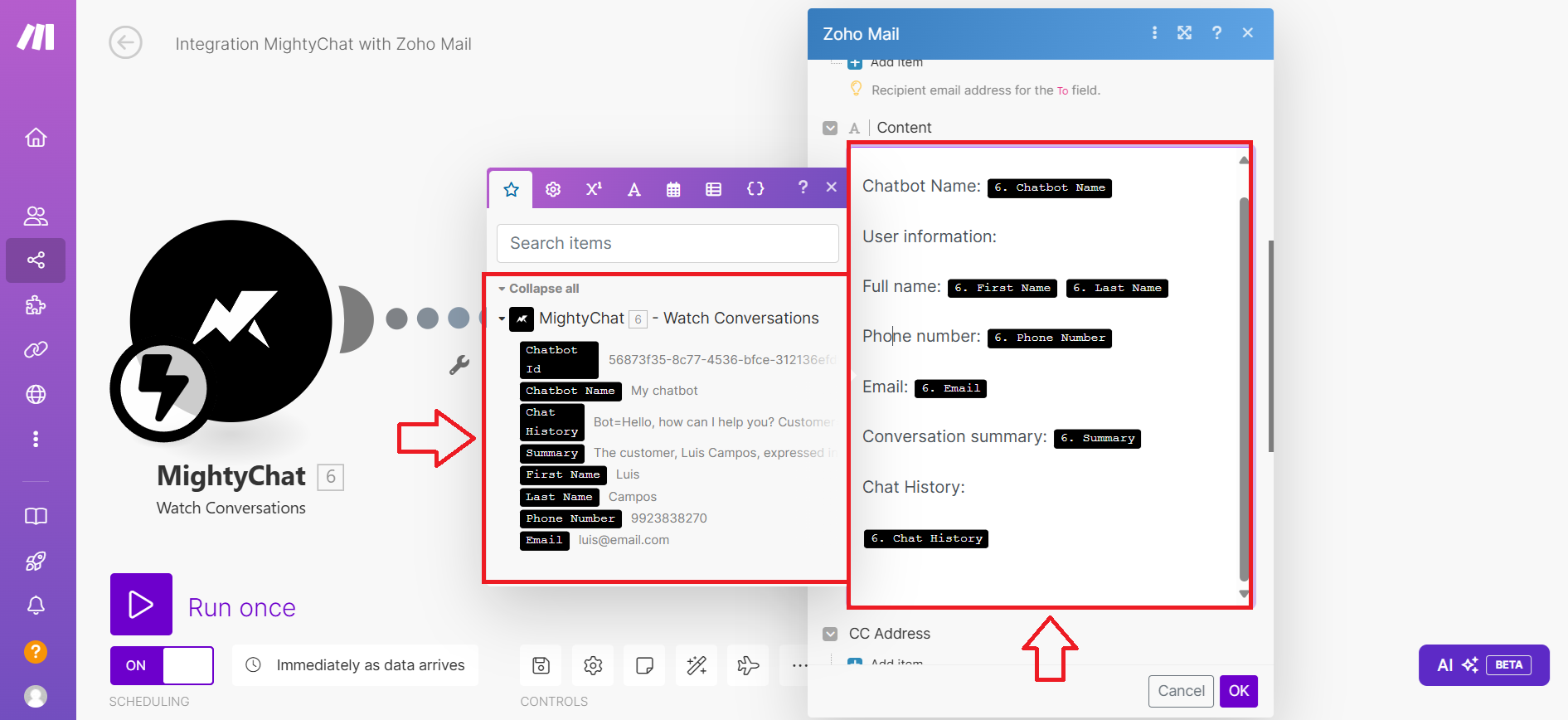Collapse MightyChat Watch Conversations group
This screenshot has width=1568, height=720.
[x=502, y=319]
